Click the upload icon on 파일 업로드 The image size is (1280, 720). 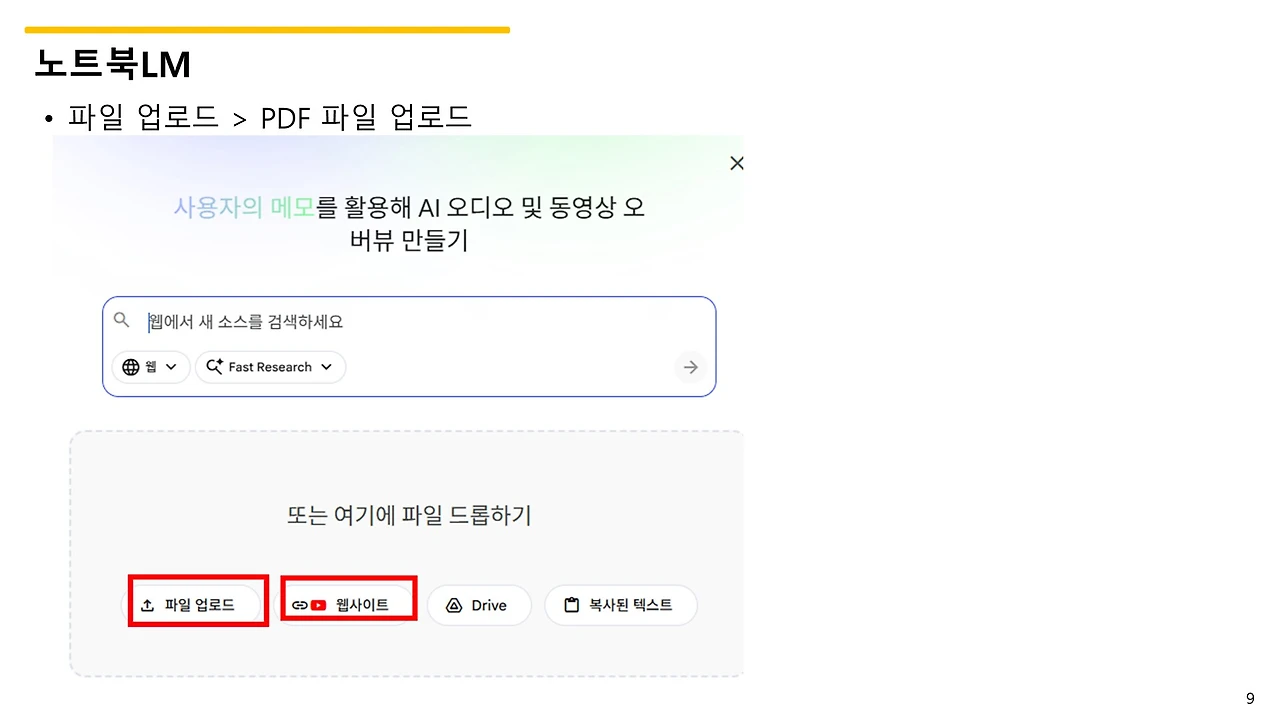[x=148, y=604]
